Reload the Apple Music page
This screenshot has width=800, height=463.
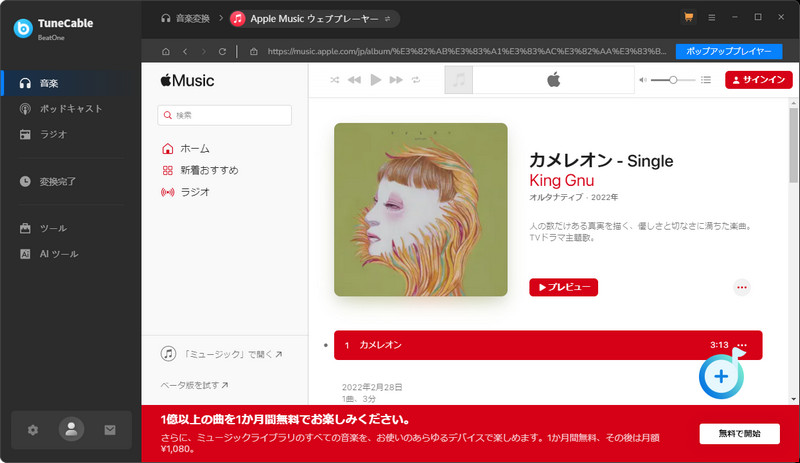[222, 52]
